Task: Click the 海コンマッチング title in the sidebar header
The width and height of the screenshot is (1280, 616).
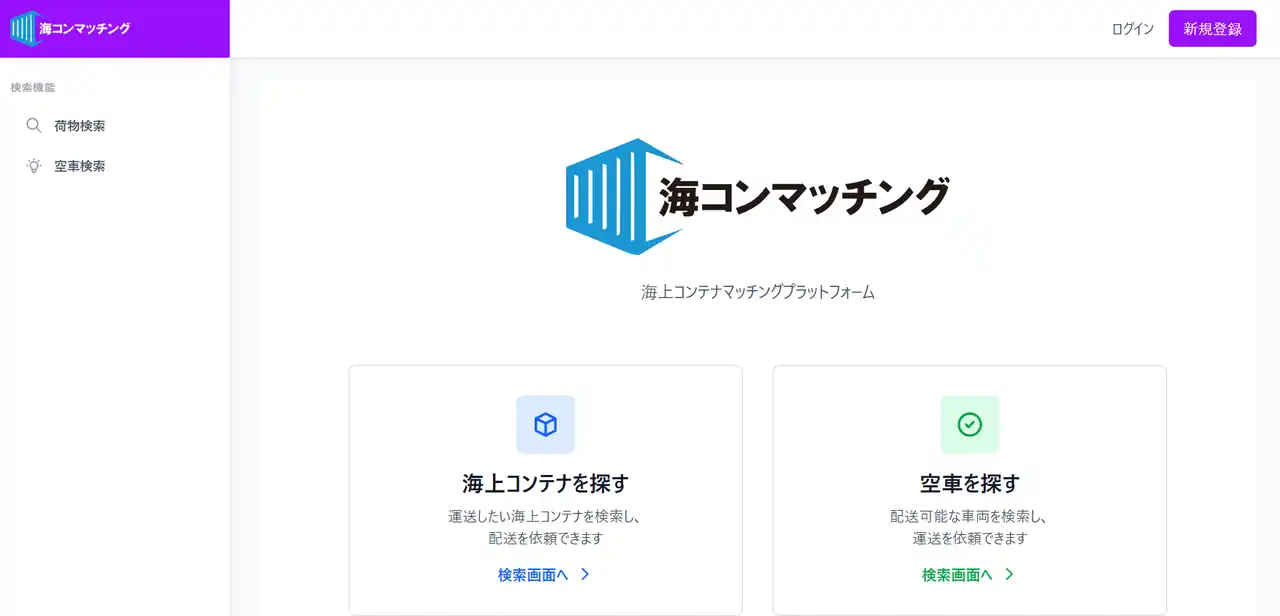Action: (x=83, y=28)
